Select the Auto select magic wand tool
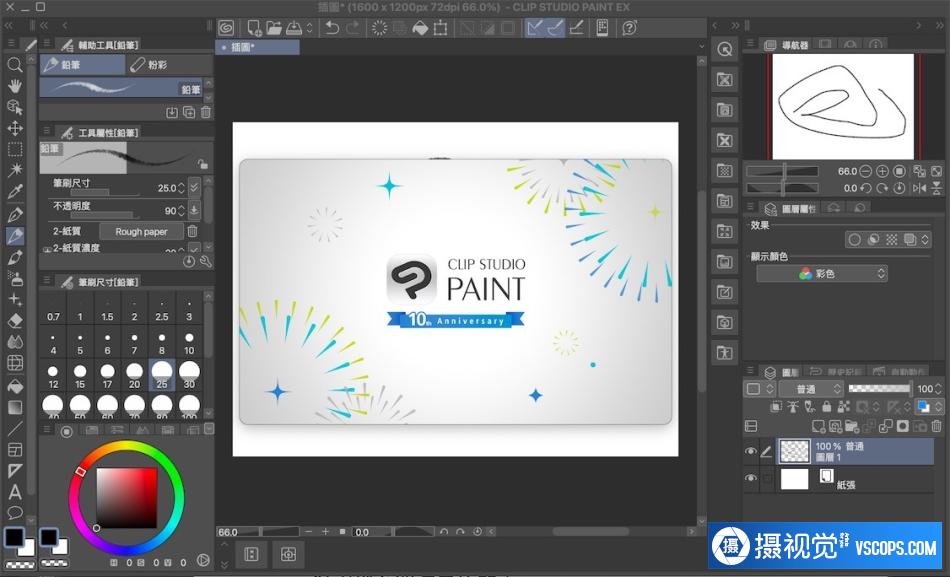Screen dimensions: 950x577 [15, 170]
